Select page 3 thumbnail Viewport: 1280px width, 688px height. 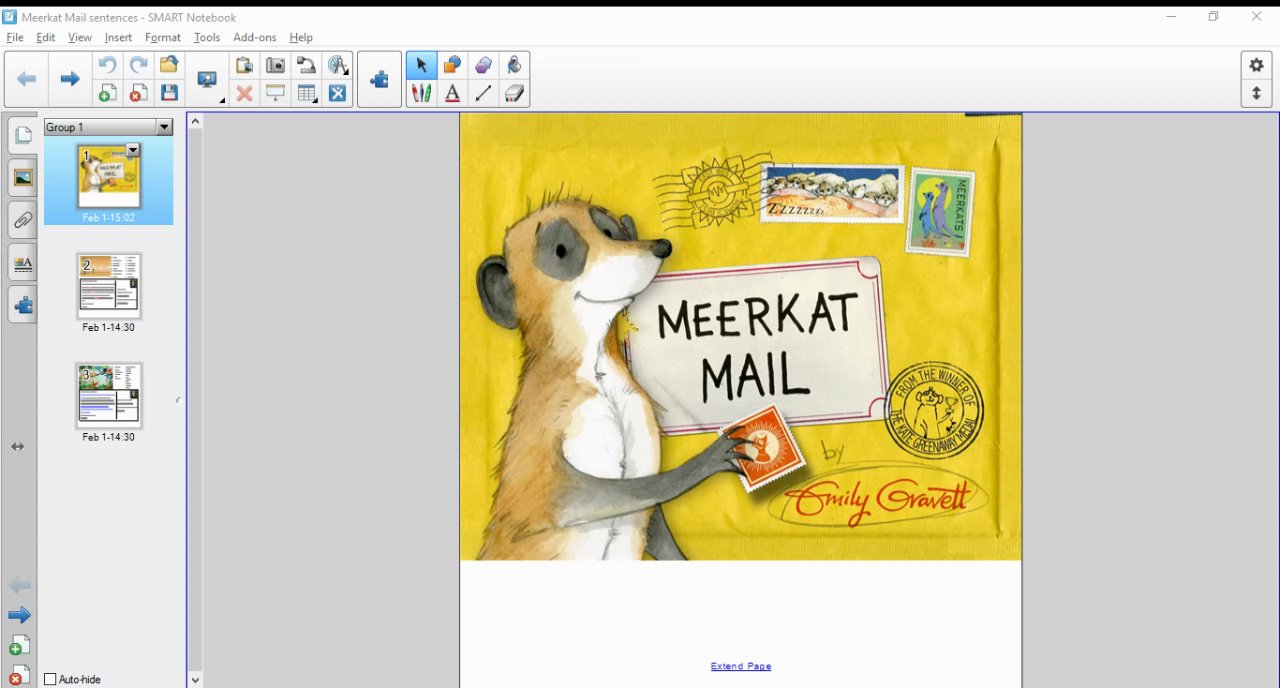pyautogui.click(x=108, y=395)
